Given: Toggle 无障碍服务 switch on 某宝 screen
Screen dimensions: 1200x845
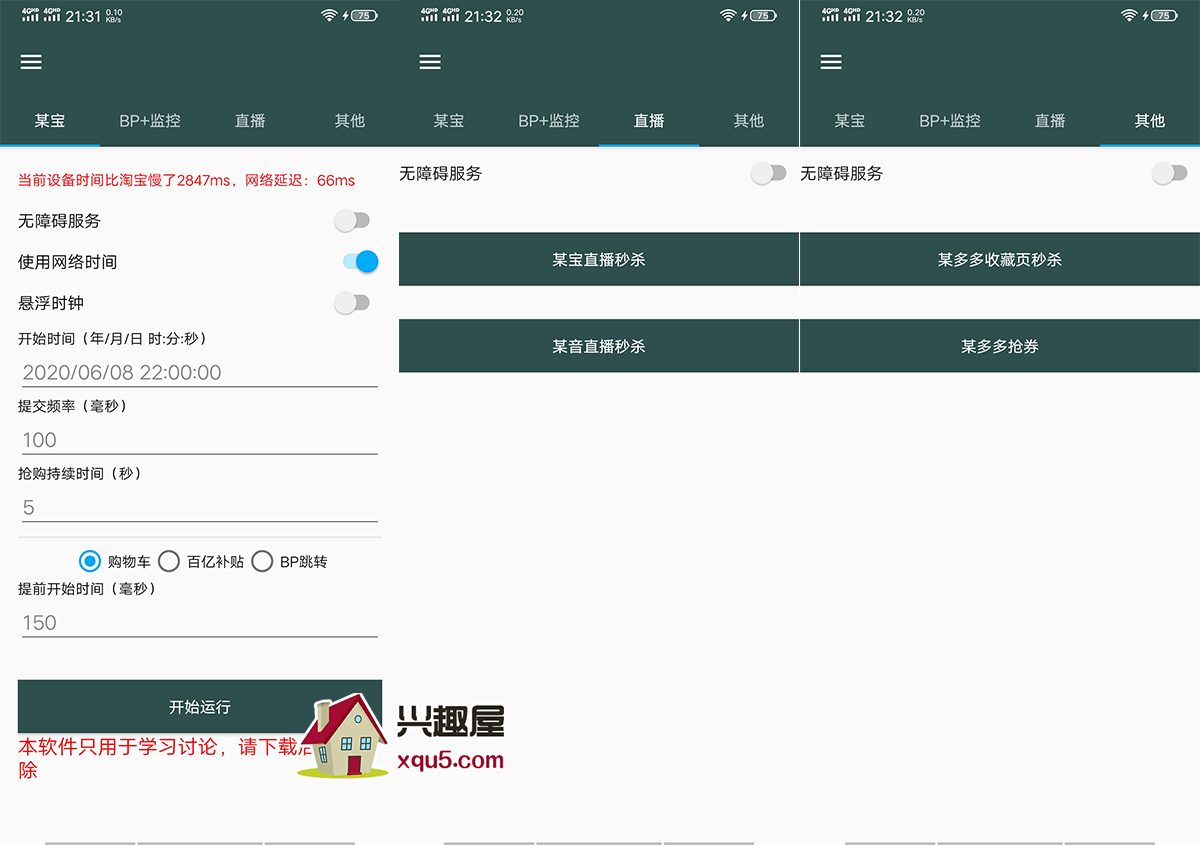Looking at the screenshot, I should click(352, 221).
